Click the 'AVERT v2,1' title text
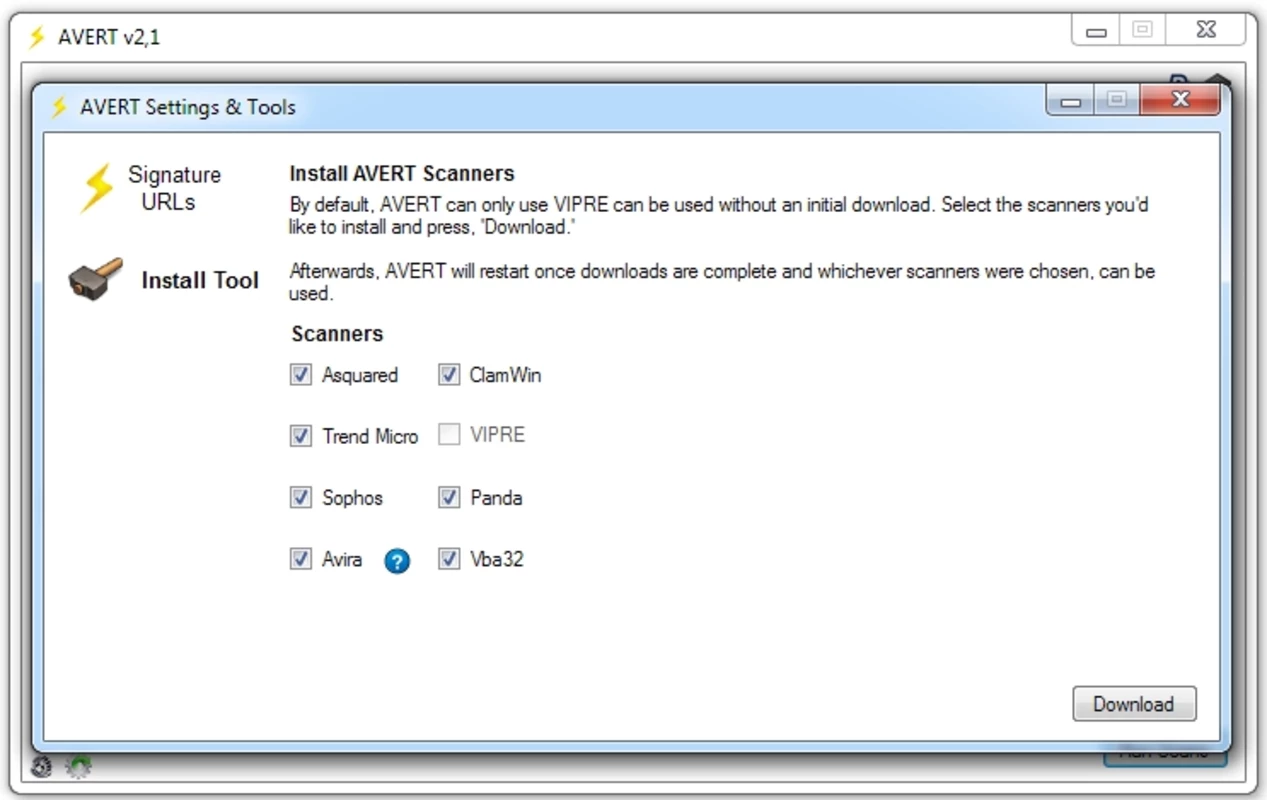 pos(109,38)
